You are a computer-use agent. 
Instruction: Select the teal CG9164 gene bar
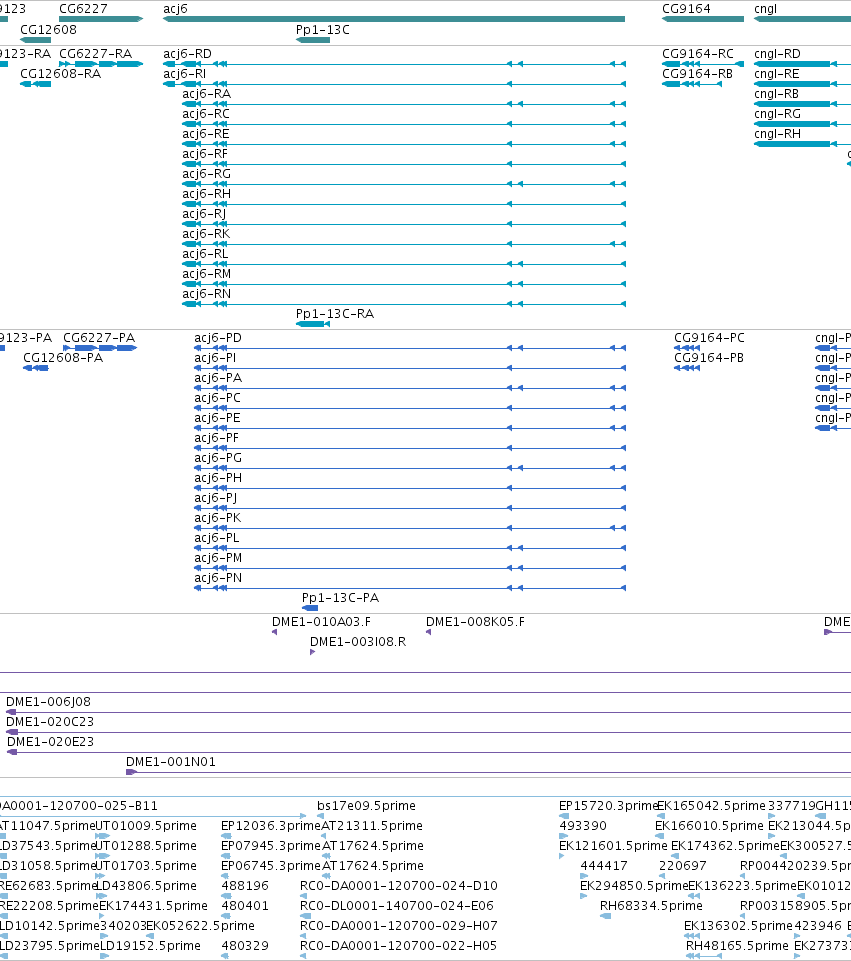(x=703, y=19)
